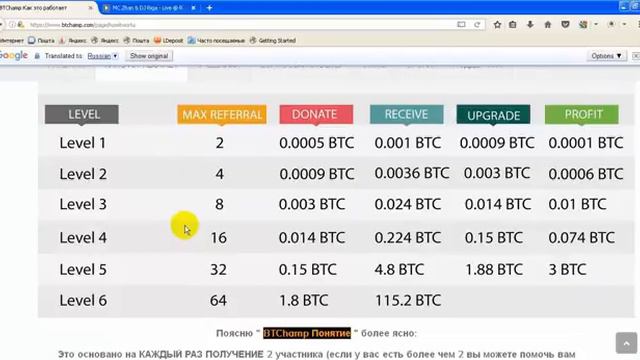Screen dimensions: 640x360
Task: Select the Level 6 row label
Action: [83, 300]
